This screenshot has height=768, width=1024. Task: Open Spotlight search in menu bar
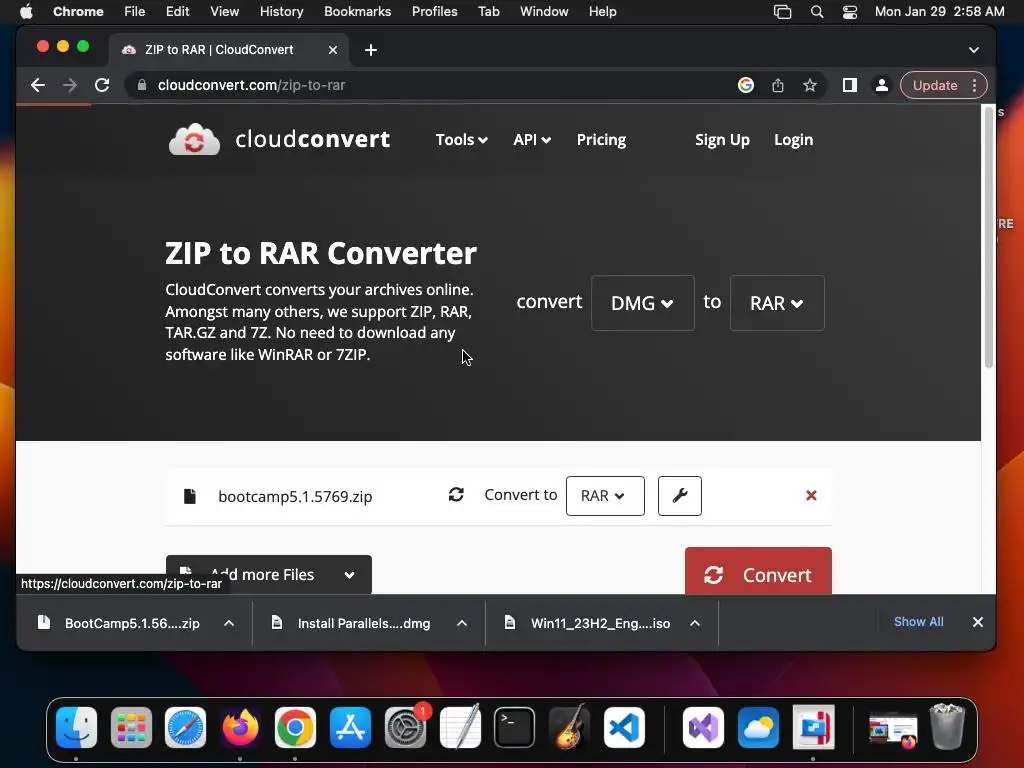pos(816,12)
